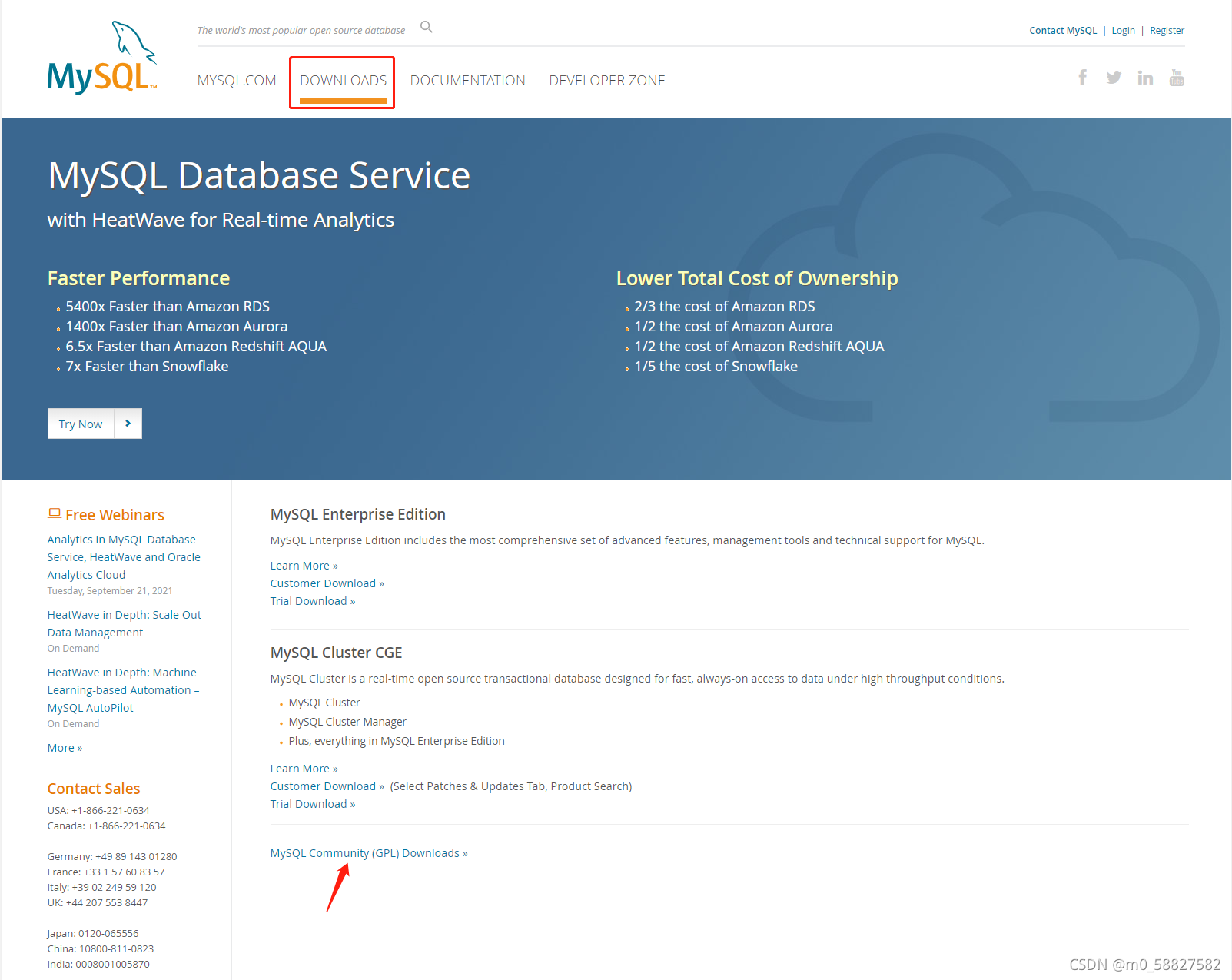Click Trial Download under Enterprise Edition
Image resolution: width=1232 pixels, height=980 pixels.
[x=313, y=601]
